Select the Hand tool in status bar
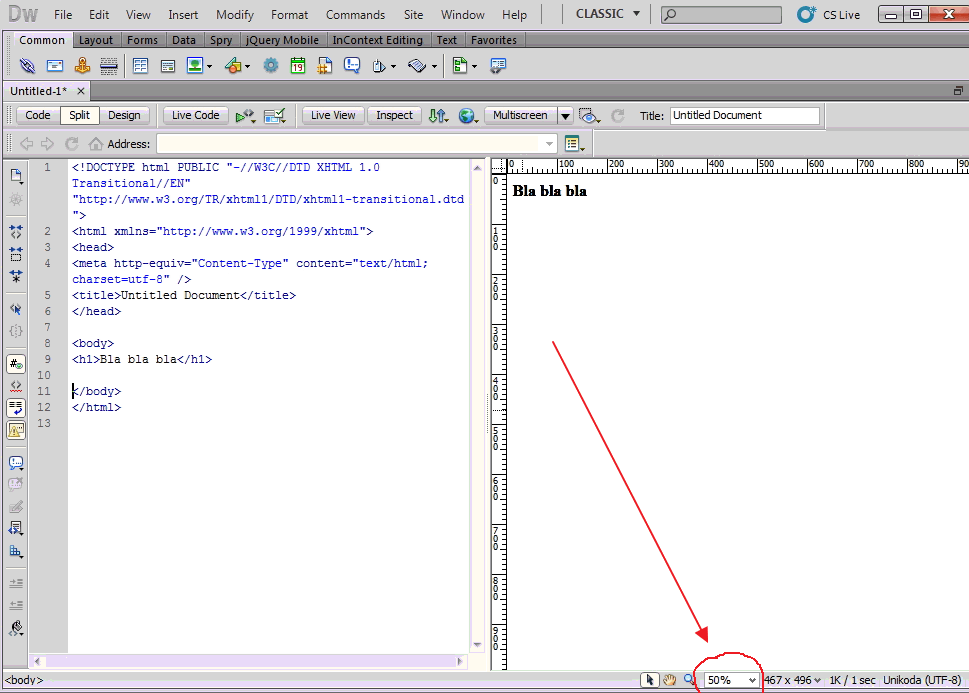Image resolution: width=969 pixels, height=693 pixels. pyautogui.click(x=669, y=680)
